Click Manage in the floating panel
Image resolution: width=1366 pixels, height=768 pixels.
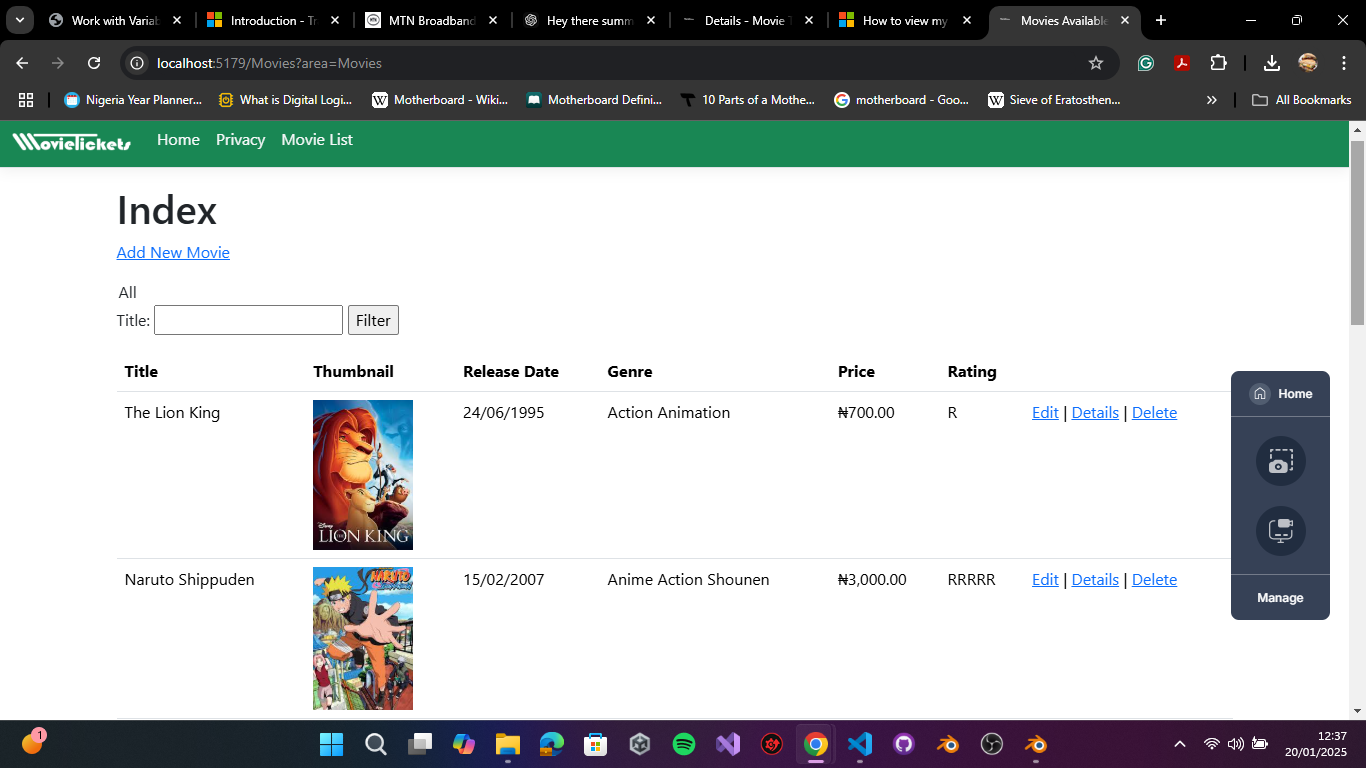(1280, 598)
